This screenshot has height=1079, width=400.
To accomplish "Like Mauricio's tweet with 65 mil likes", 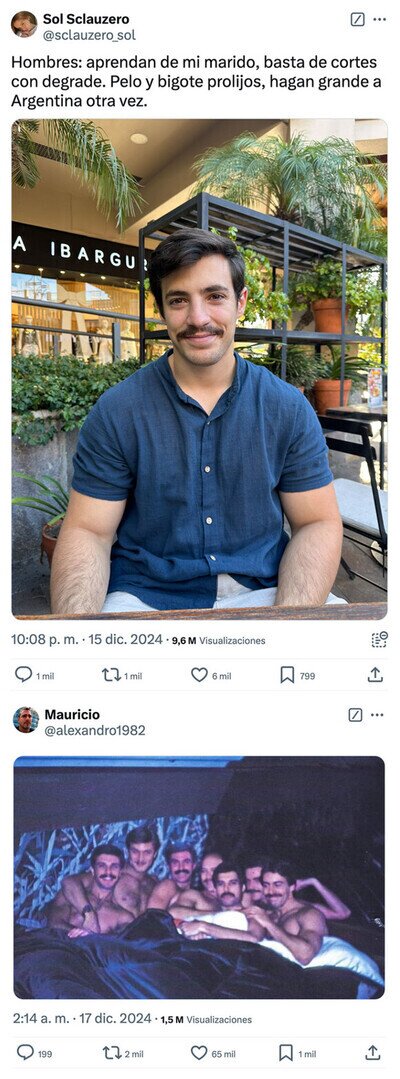I will pos(199,1053).
